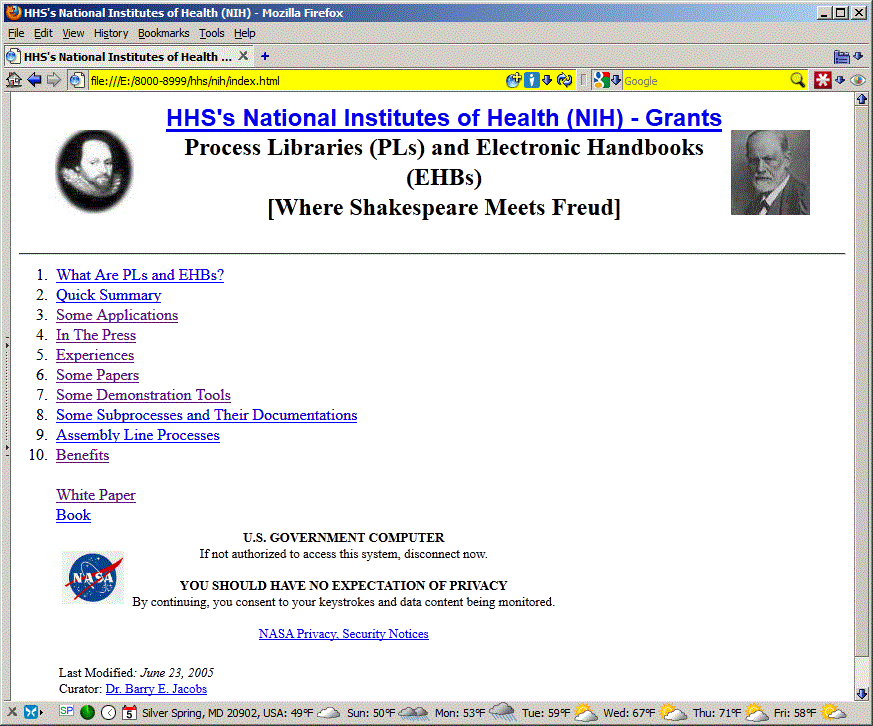Visit the In The Press link
Image resolution: width=873 pixels, height=726 pixels.
(x=96, y=335)
